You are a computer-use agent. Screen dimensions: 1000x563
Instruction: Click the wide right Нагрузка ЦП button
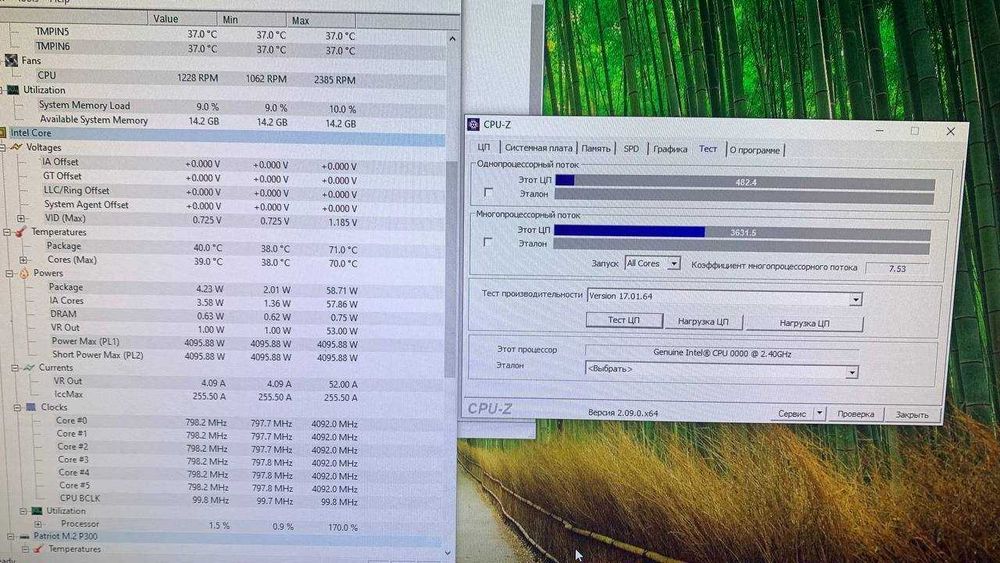pyautogui.click(x=804, y=323)
